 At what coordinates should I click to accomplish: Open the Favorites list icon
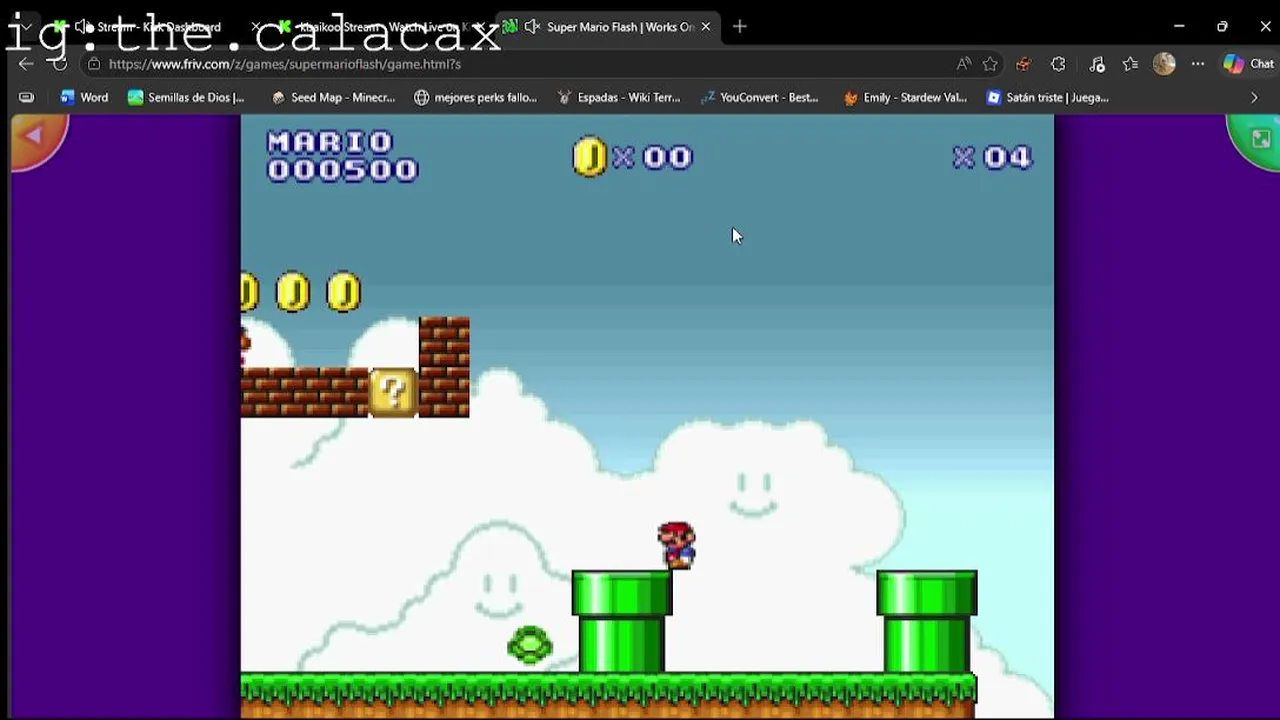coord(1130,64)
